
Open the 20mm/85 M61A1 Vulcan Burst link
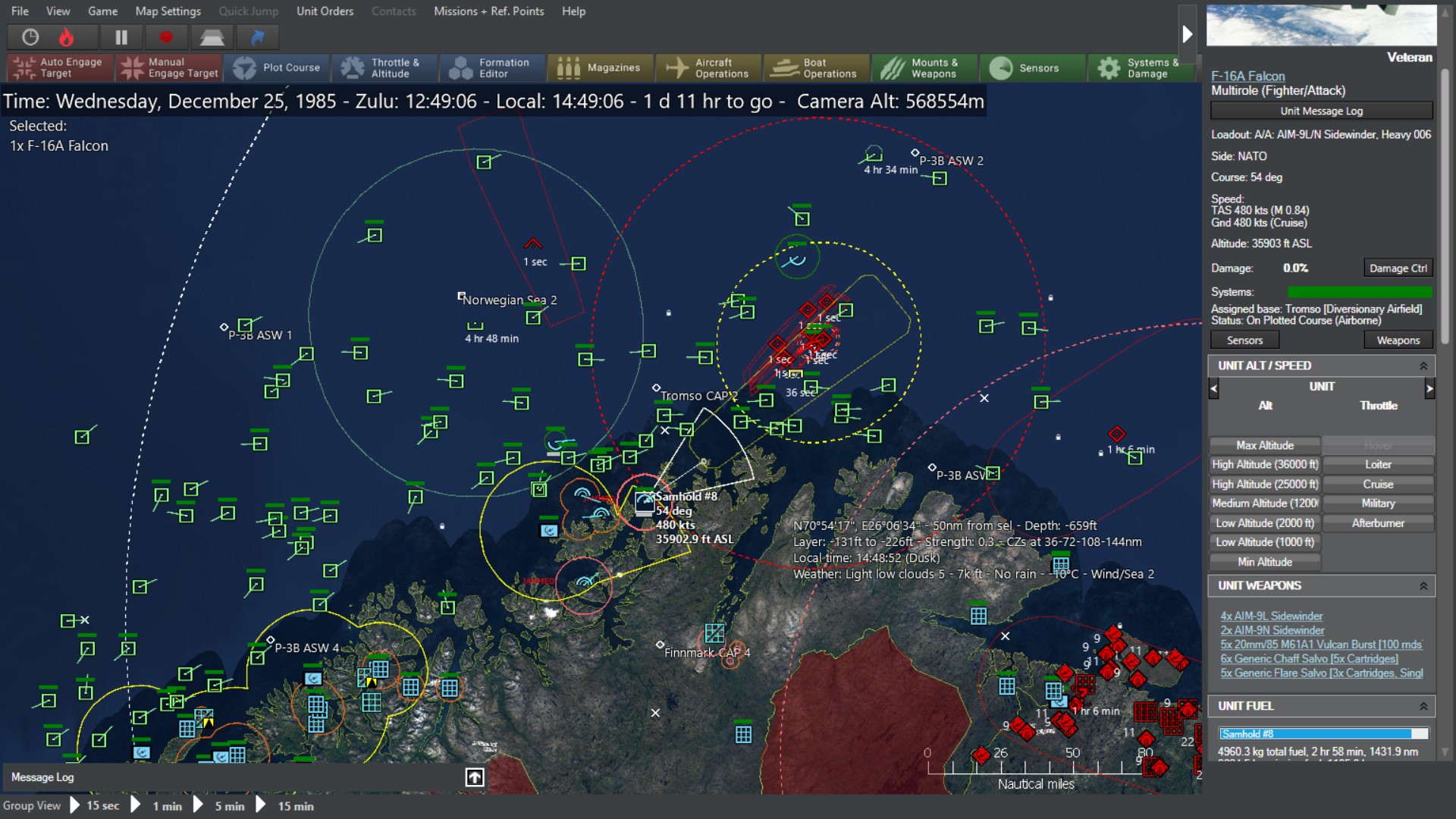point(1321,645)
